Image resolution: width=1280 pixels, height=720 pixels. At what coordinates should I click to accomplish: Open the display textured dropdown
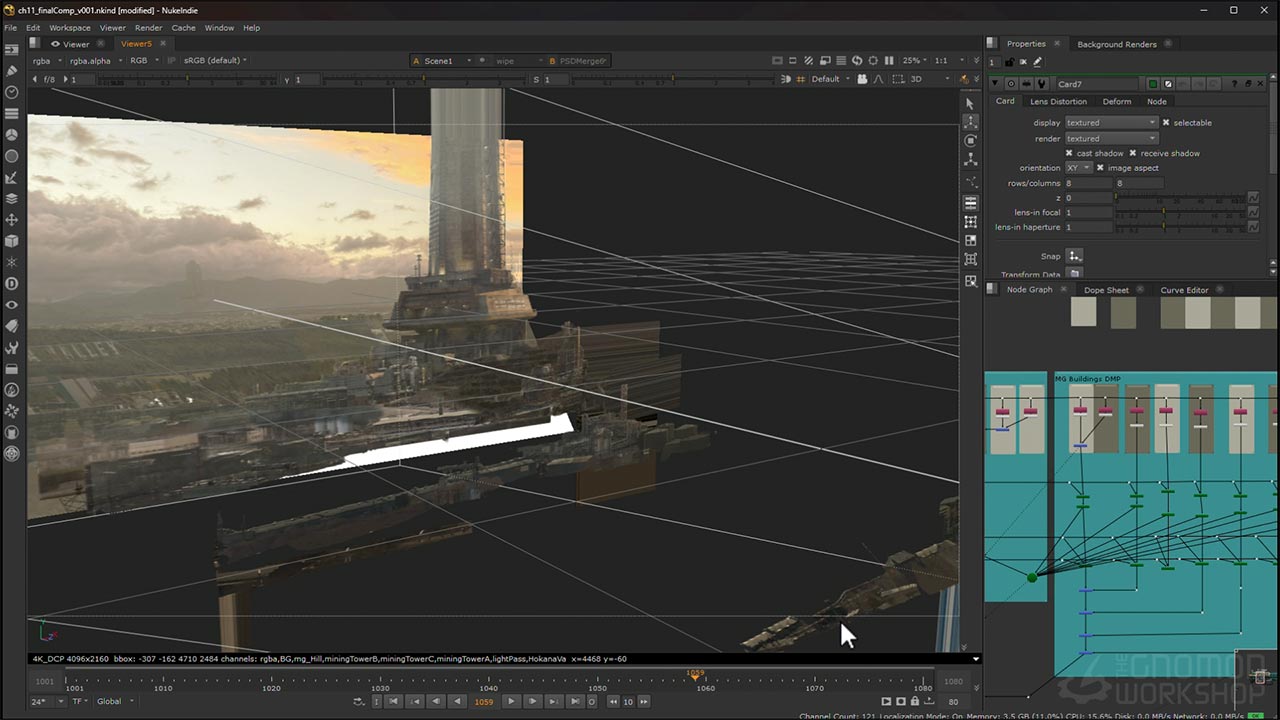pos(1110,123)
